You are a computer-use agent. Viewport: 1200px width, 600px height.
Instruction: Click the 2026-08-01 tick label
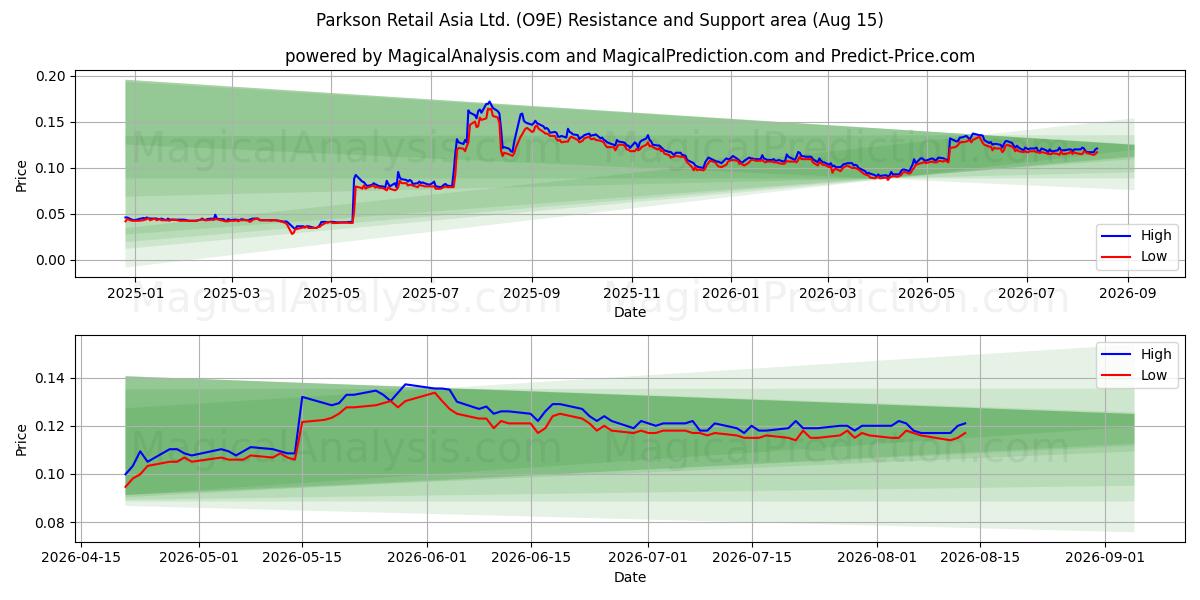pos(877,558)
